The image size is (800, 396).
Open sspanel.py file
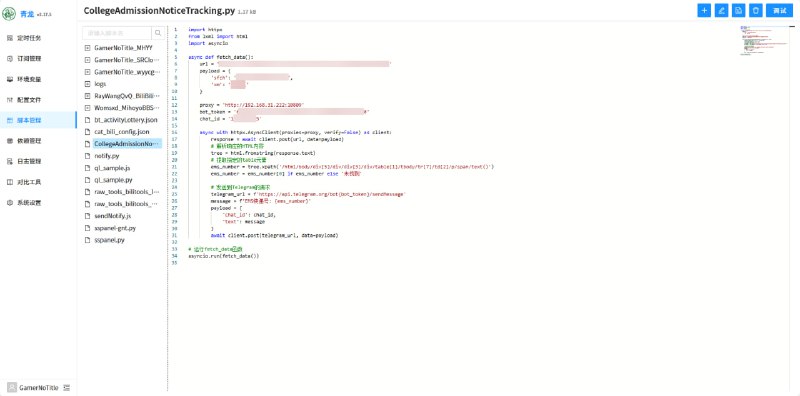click(109, 240)
